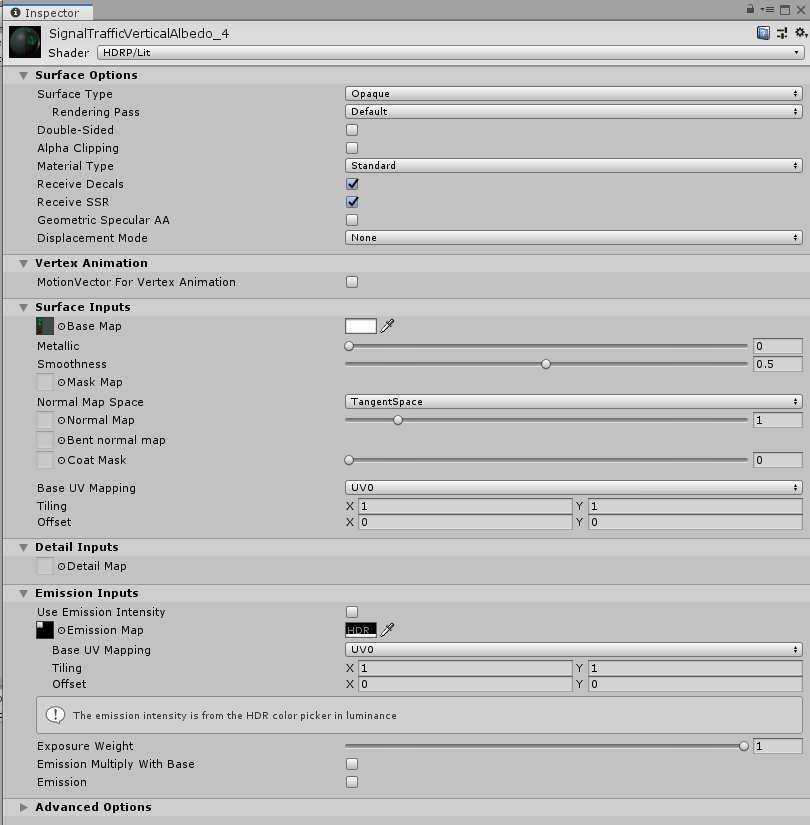Open texture picker for Detail Map
Viewport: 810px width, 825px height.
62,567
